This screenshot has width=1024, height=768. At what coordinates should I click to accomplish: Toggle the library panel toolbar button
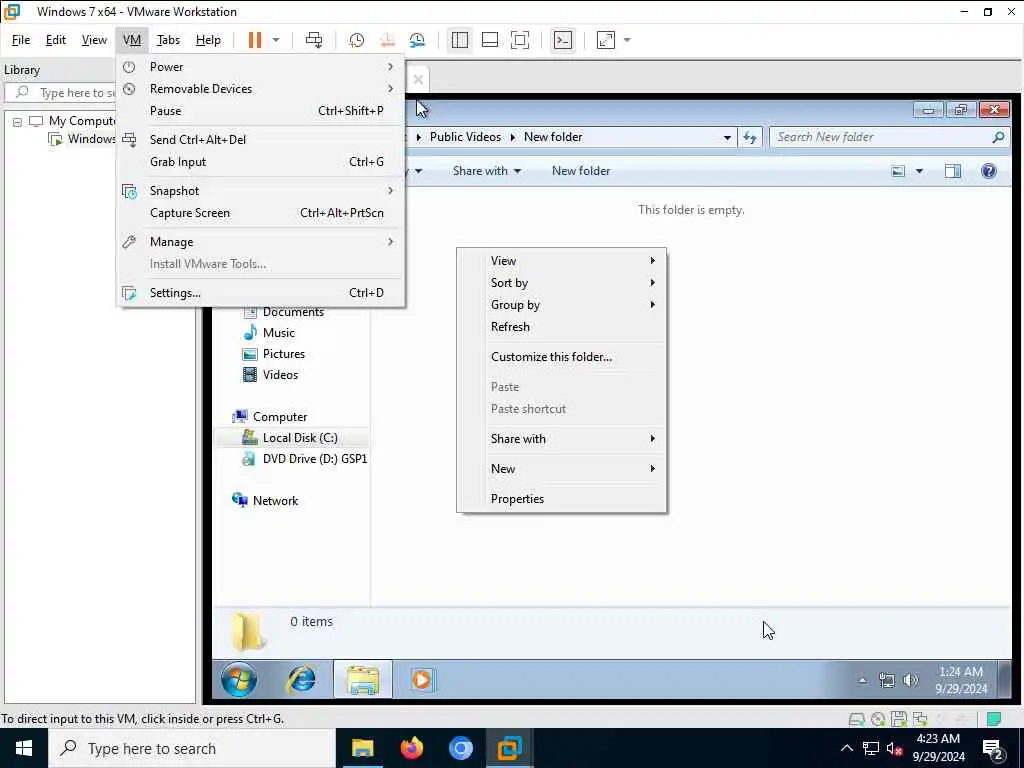tap(460, 40)
